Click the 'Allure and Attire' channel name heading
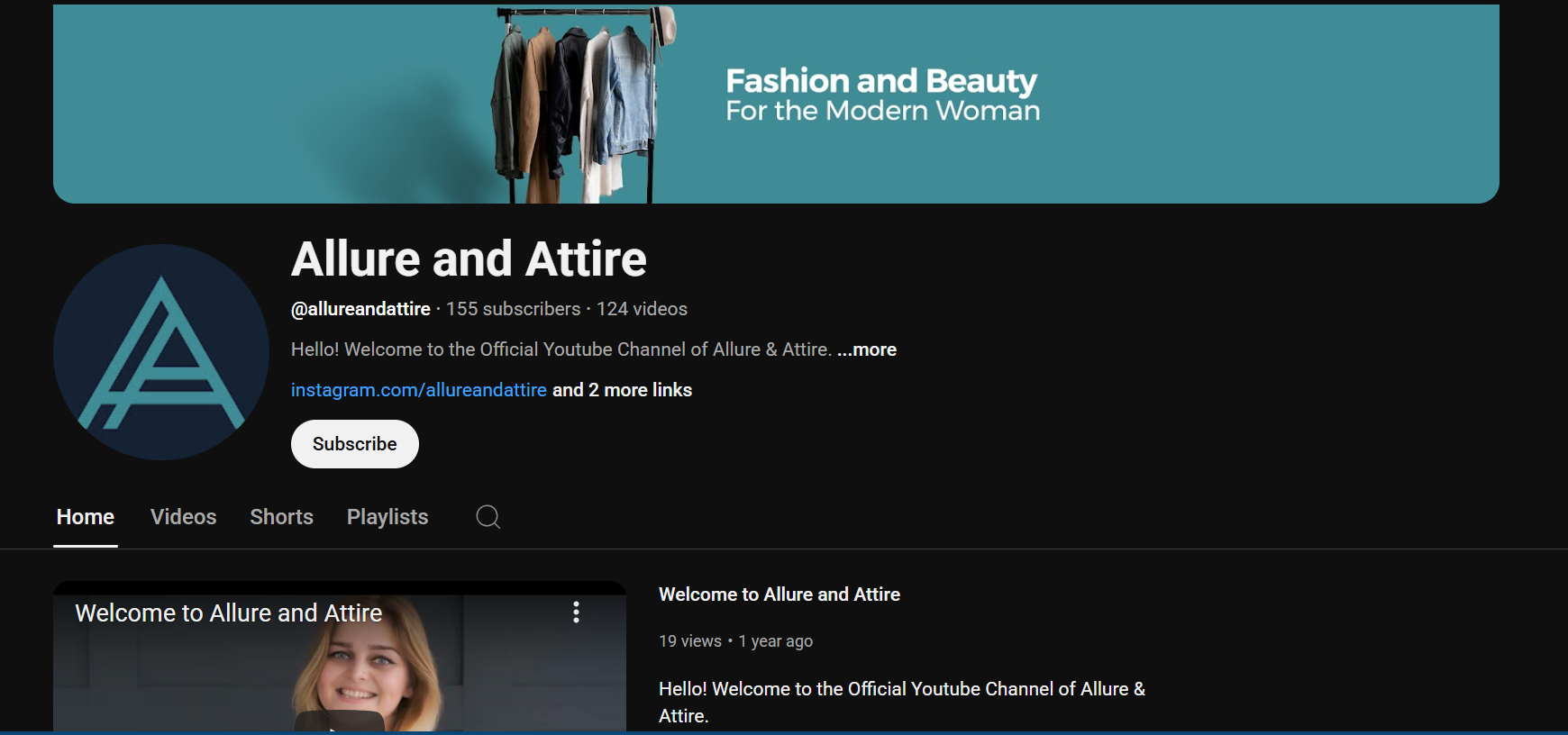The image size is (1568, 735). [469, 259]
